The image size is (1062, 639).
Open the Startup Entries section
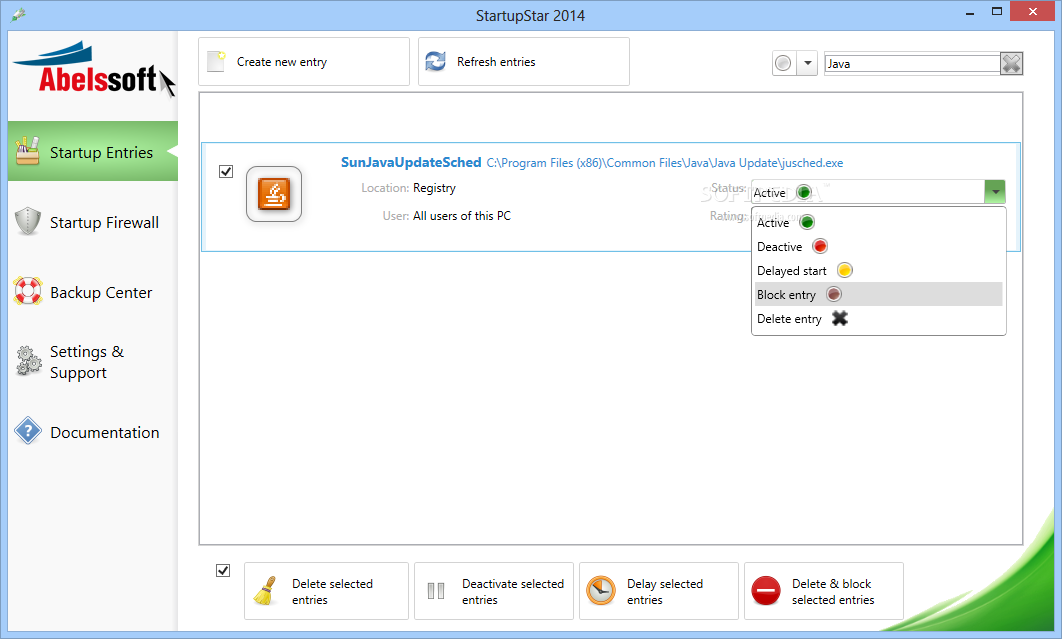pyautogui.click(x=93, y=151)
